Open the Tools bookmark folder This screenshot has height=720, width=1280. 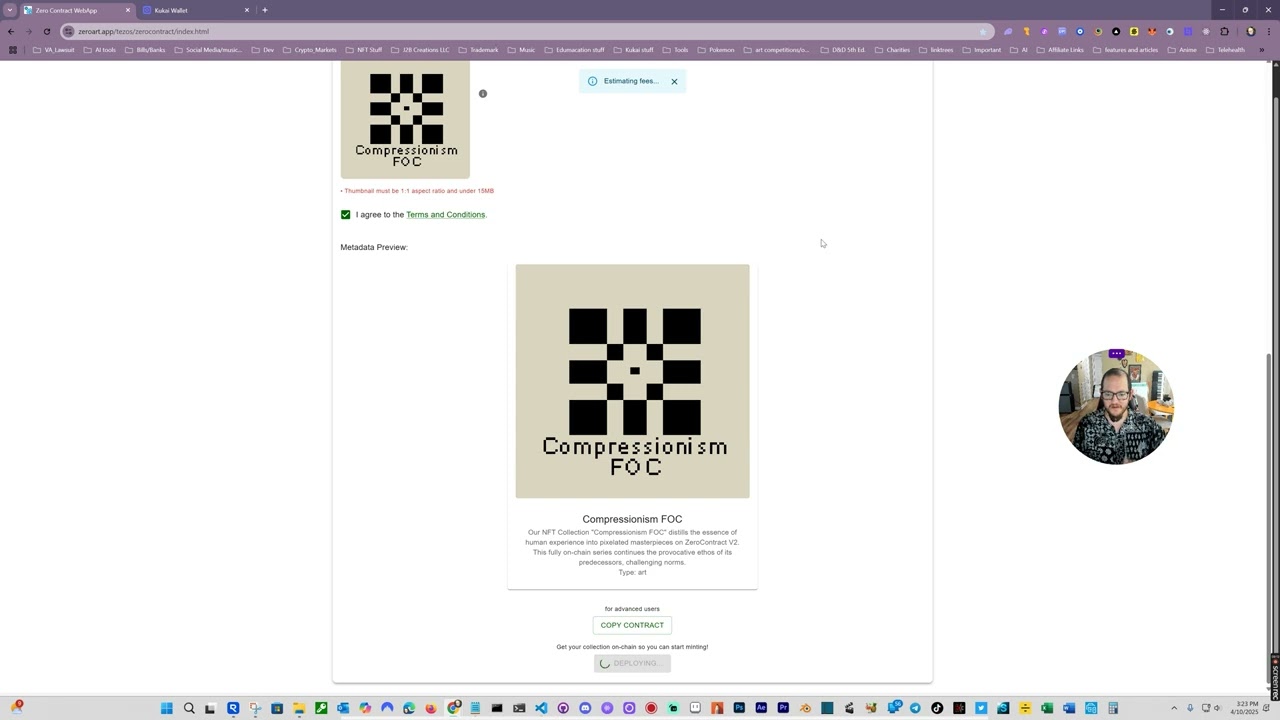(x=675, y=50)
